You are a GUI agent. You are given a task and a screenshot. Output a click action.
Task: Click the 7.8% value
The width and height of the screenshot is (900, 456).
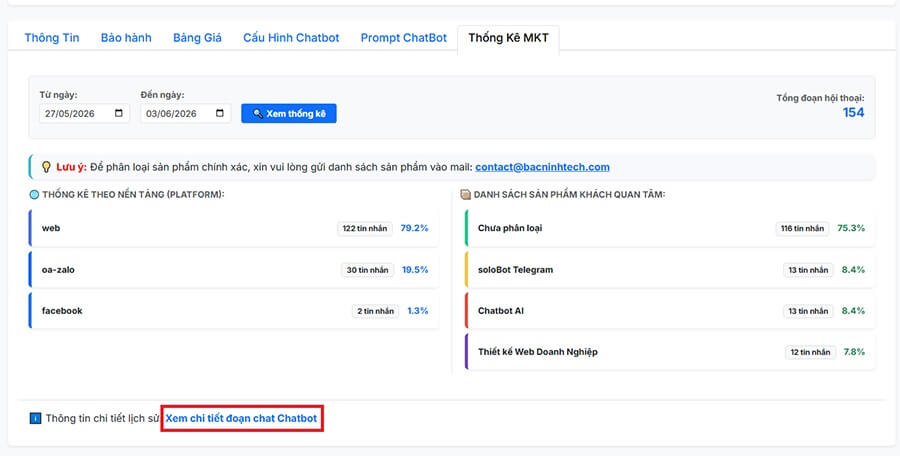click(854, 351)
